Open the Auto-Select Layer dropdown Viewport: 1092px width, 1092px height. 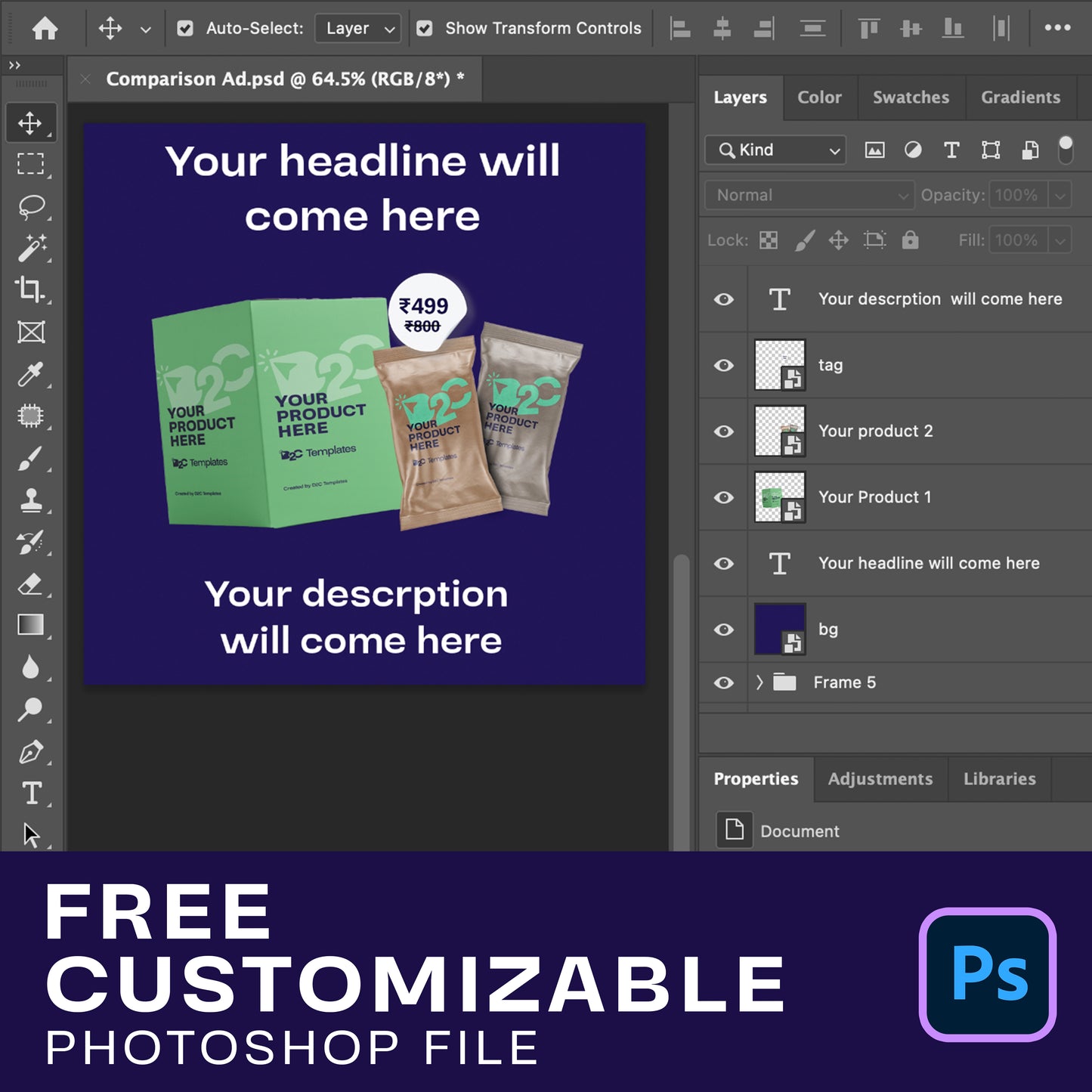click(358, 29)
